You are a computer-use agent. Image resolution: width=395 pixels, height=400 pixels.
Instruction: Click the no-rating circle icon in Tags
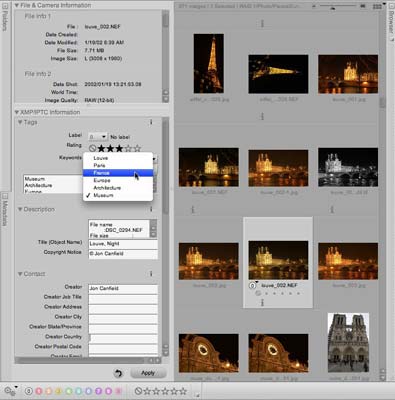[x=92, y=148]
